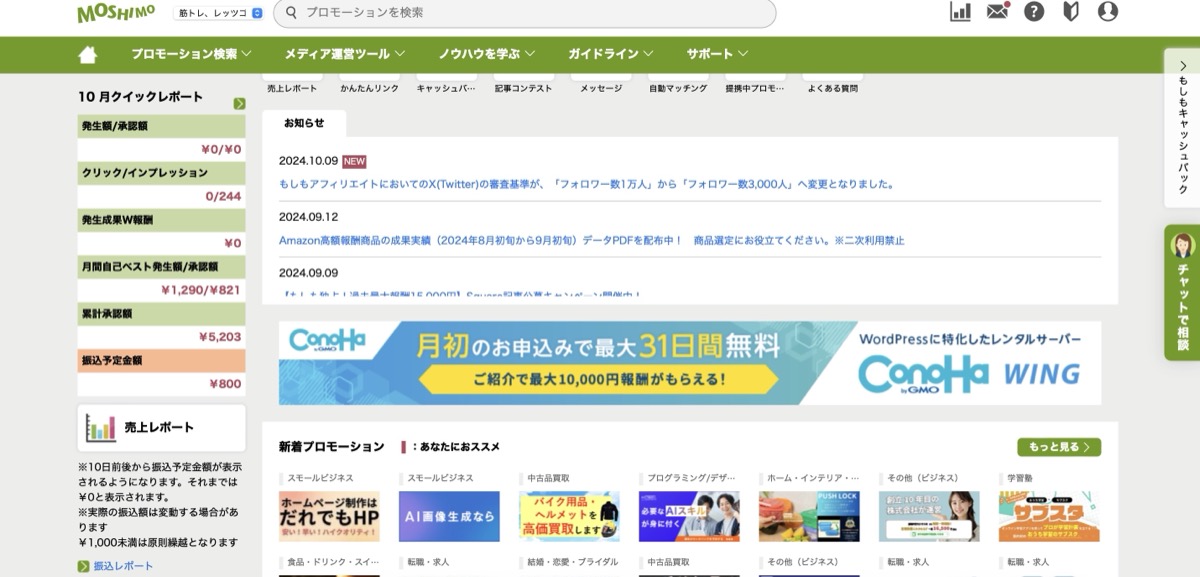
Task: Open the PUSH LOCK promotion thumbnail
Action: coord(809,516)
